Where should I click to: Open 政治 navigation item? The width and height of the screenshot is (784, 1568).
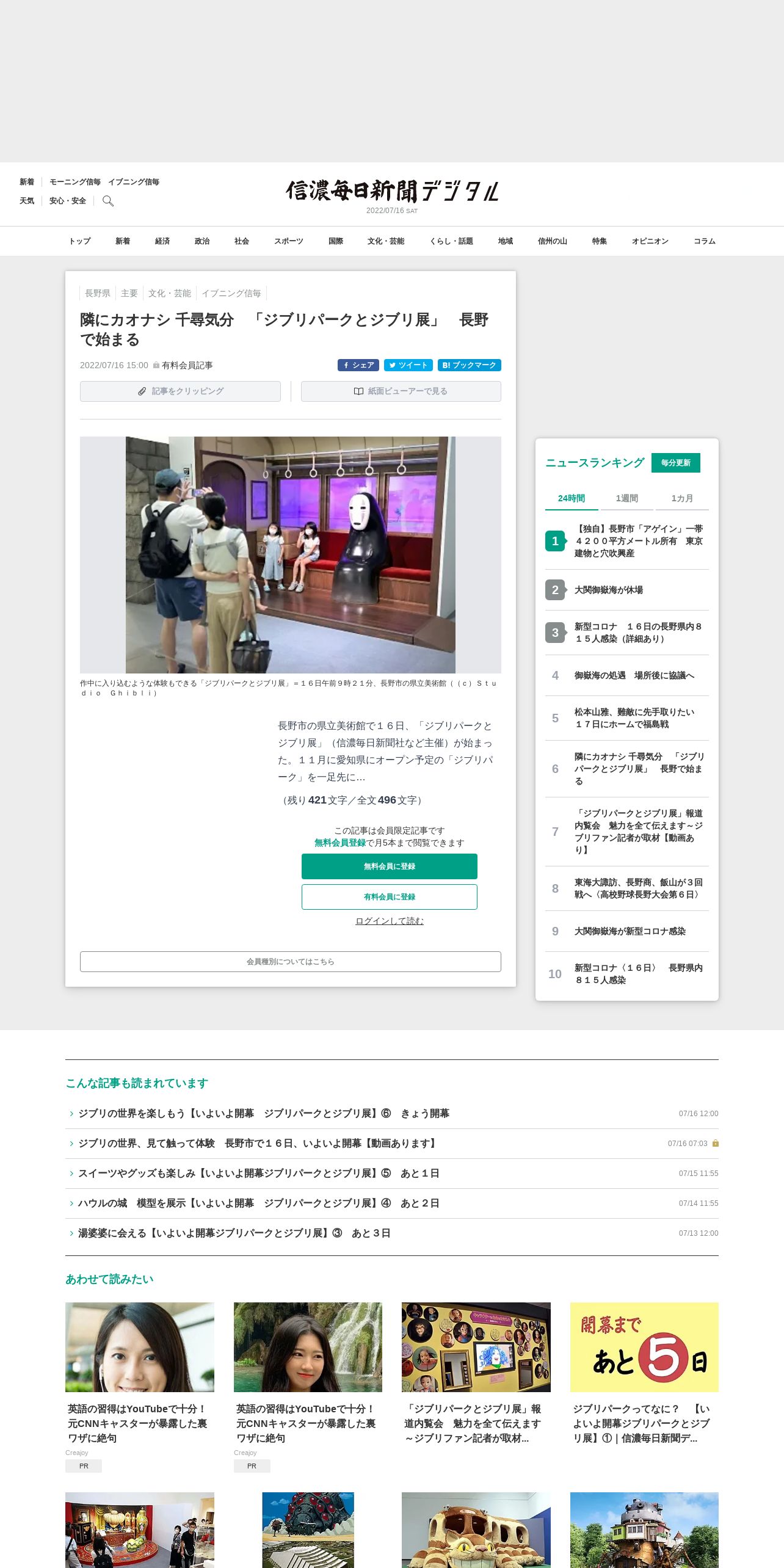[x=202, y=241]
